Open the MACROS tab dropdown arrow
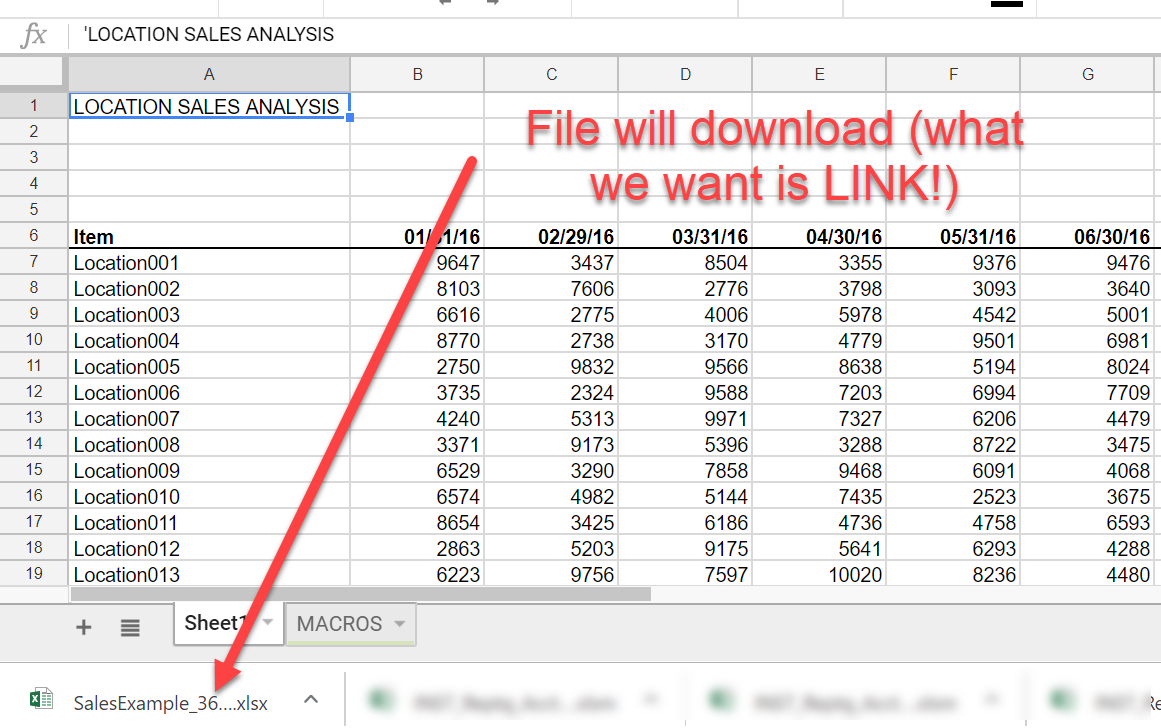Image resolution: width=1161 pixels, height=728 pixels. (398, 623)
